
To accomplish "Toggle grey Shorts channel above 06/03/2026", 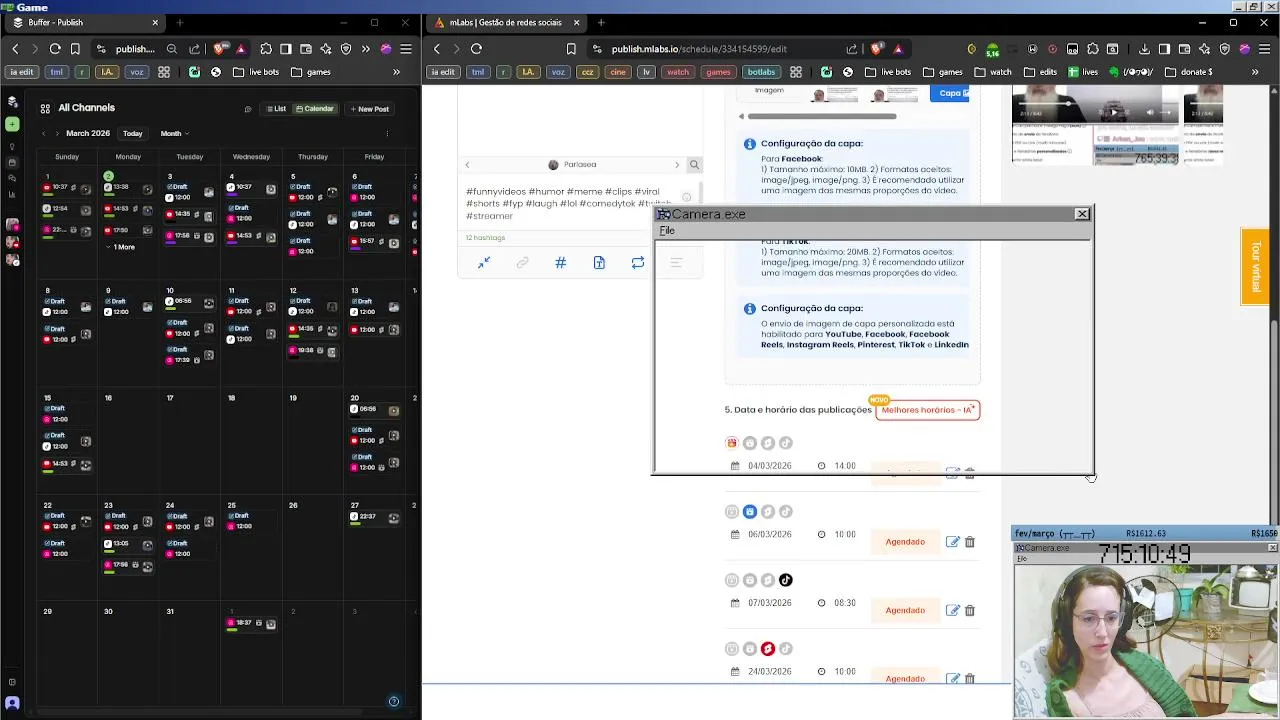I will point(768,512).
